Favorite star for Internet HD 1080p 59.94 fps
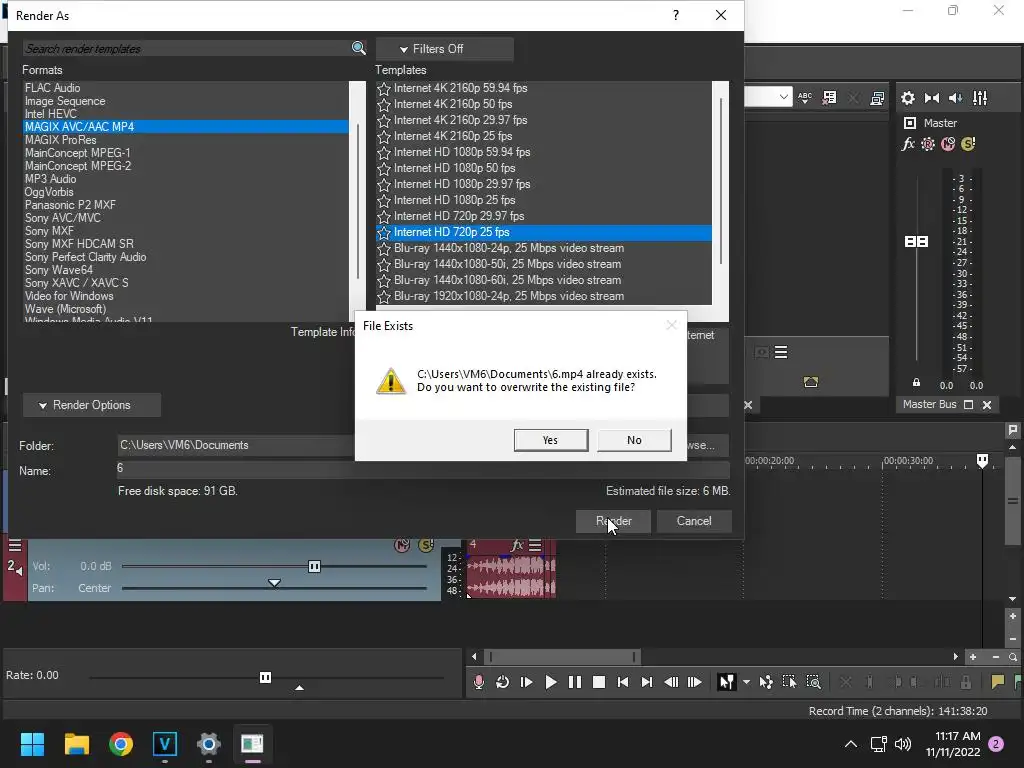1024x768 pixels. (384, 152)
